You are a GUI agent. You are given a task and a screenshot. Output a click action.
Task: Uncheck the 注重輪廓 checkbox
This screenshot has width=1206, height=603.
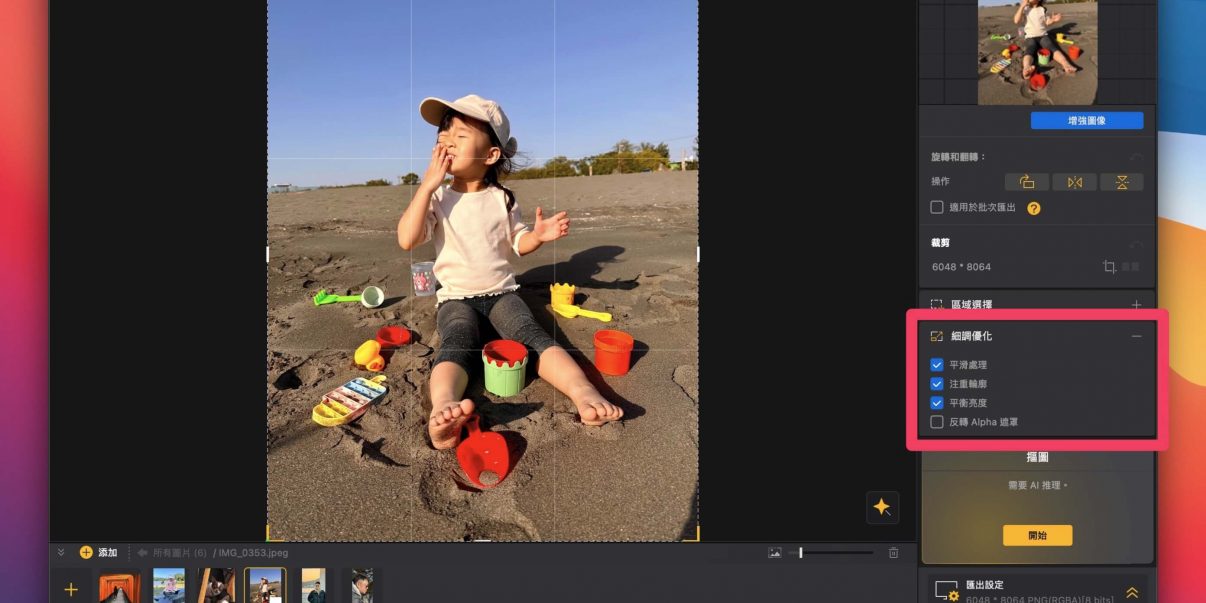[x=937, y=384]
